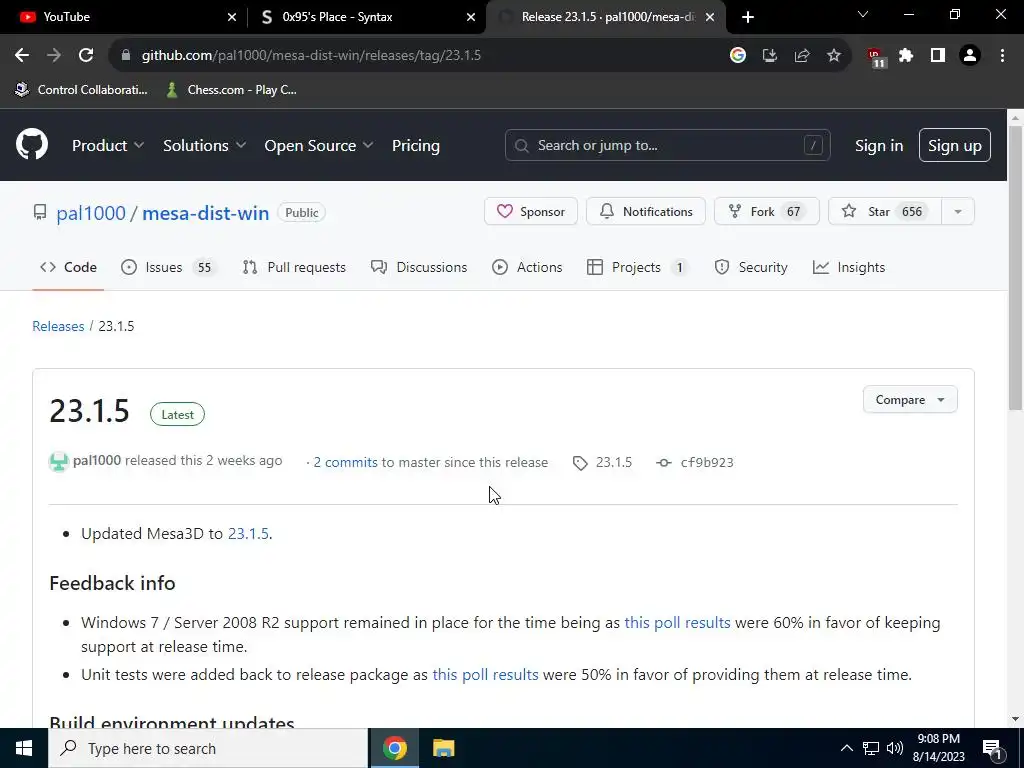1024x768 pixels.
Task: Open the Google icon in address bar
Action: [x=738, y=56]
